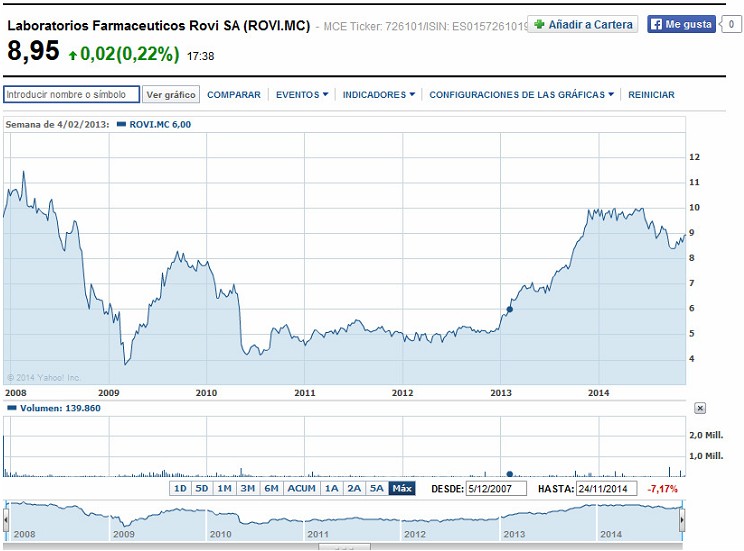Select the 2A time range
This screenshot has width=744, height=551.
point(354,488)
